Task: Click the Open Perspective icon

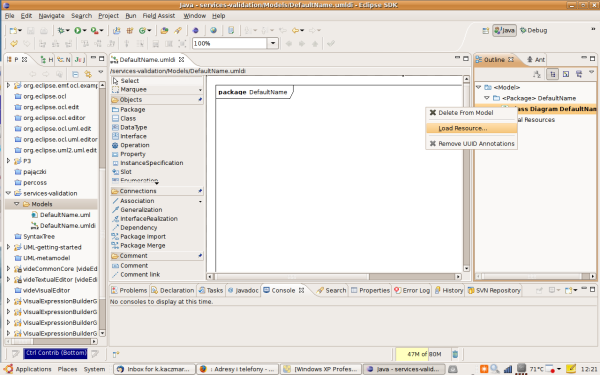Action: point(486,31)
